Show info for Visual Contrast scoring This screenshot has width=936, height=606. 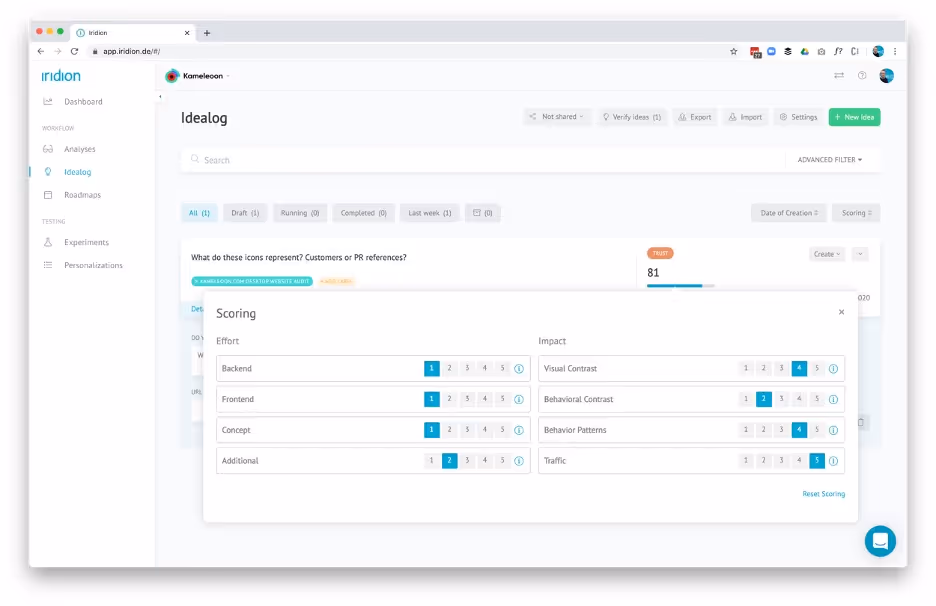[x=833, y=369]
